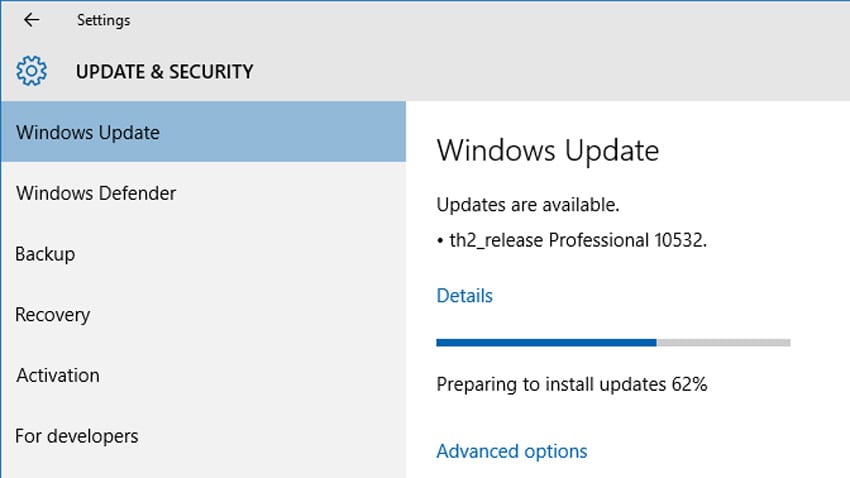
Task: Click the Settings window title text
Action: [x=103, y=20]
